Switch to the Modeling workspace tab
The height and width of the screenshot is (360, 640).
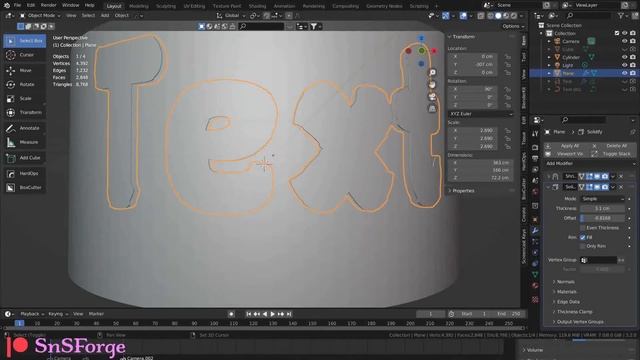click(x=139, y=6)
